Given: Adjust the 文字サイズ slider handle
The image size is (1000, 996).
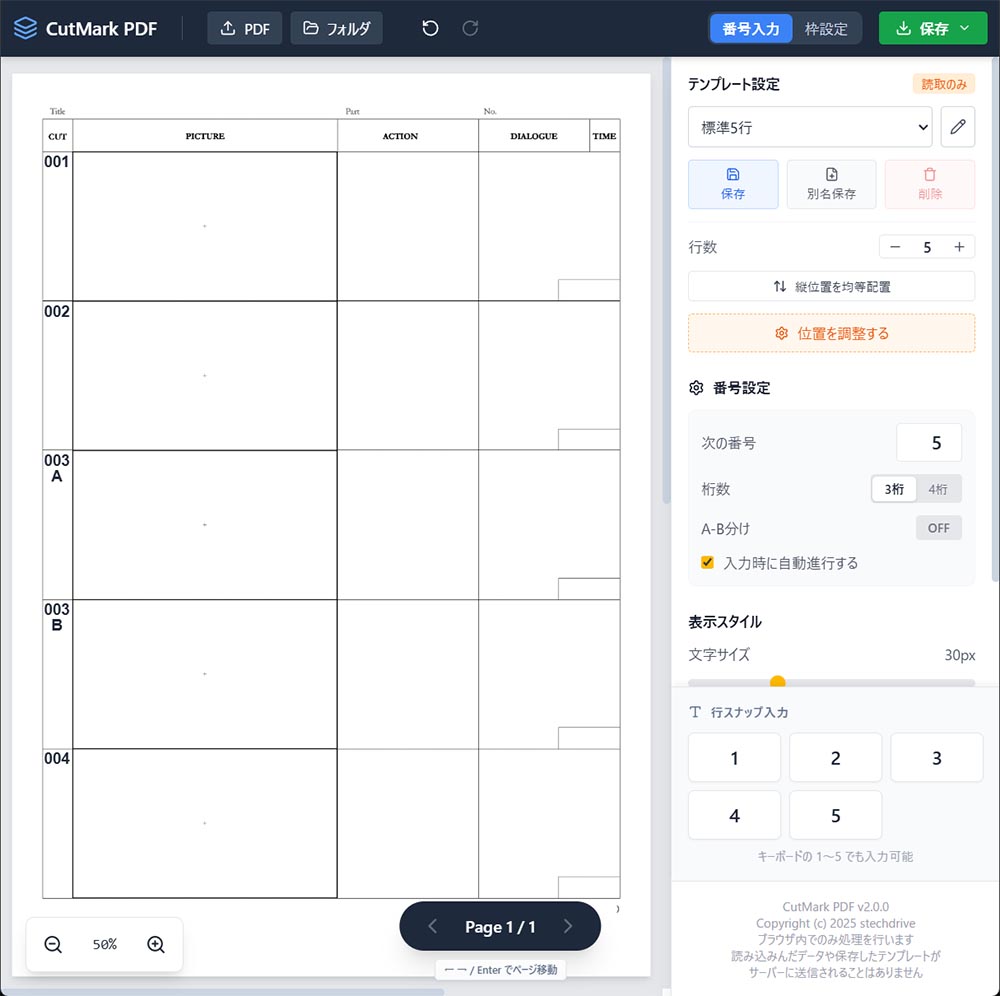Looking at the screenshot, I should pos(777,682).
